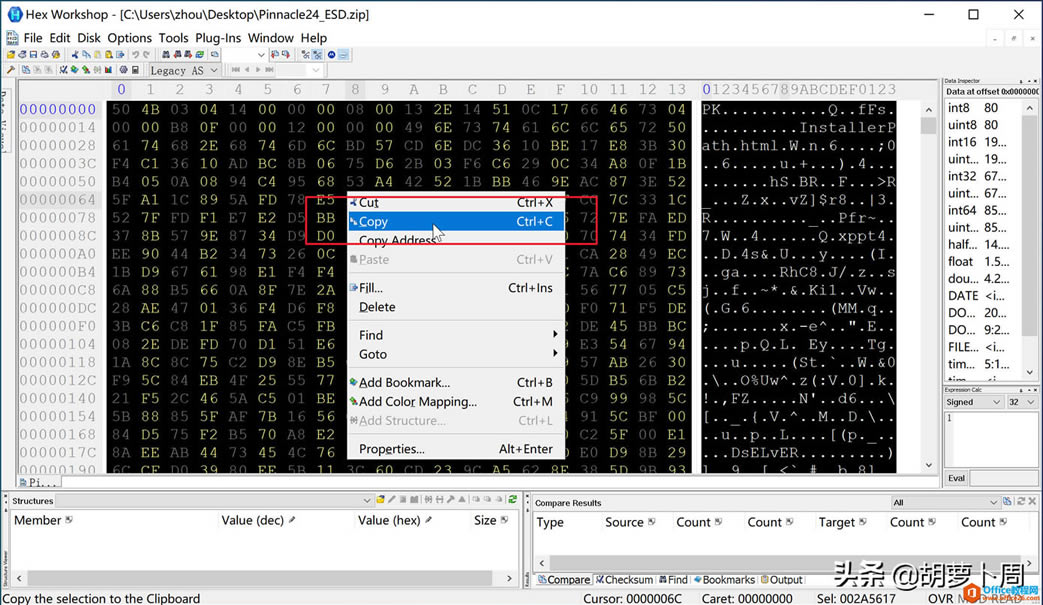Screen dimensions: 1043x605
Task: Click the Find binoculars toolbar icon
Action: (x=166, y=55)
